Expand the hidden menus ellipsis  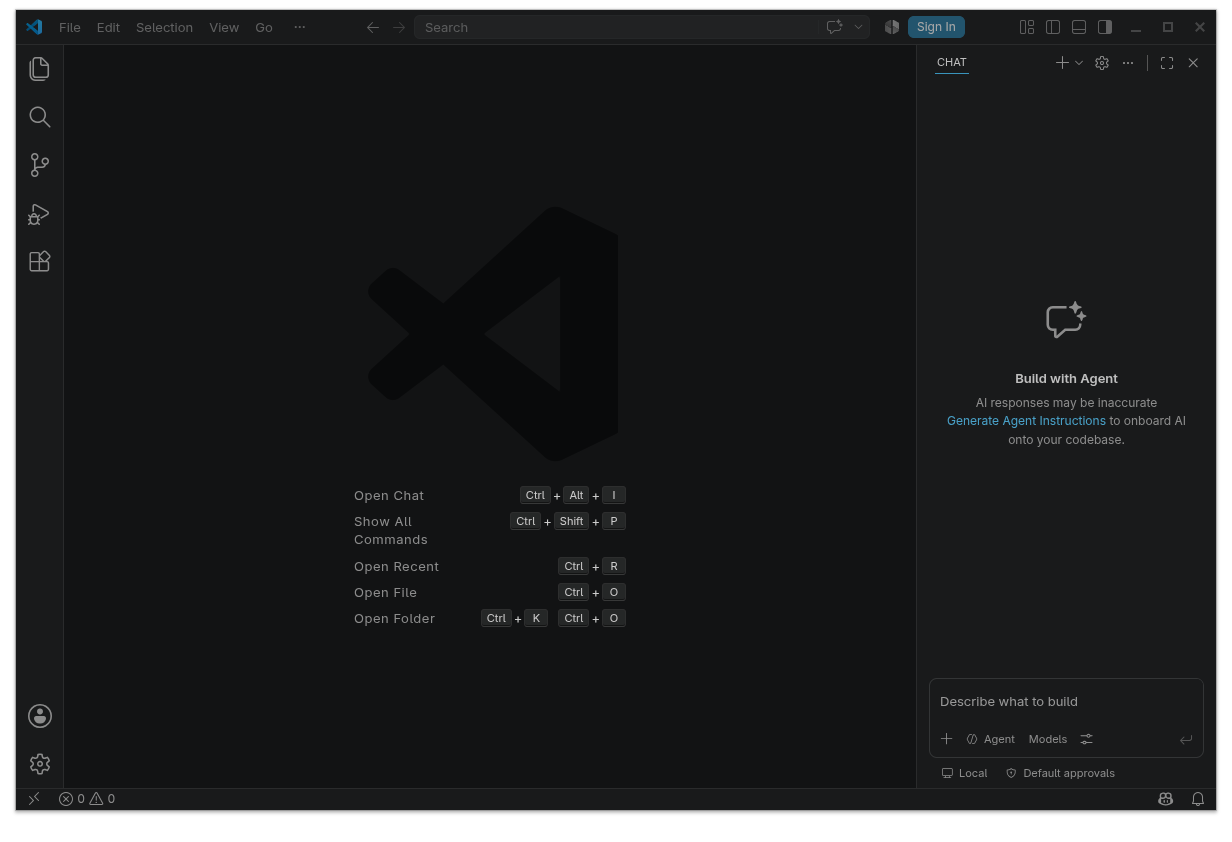click(x=300, y=27)
